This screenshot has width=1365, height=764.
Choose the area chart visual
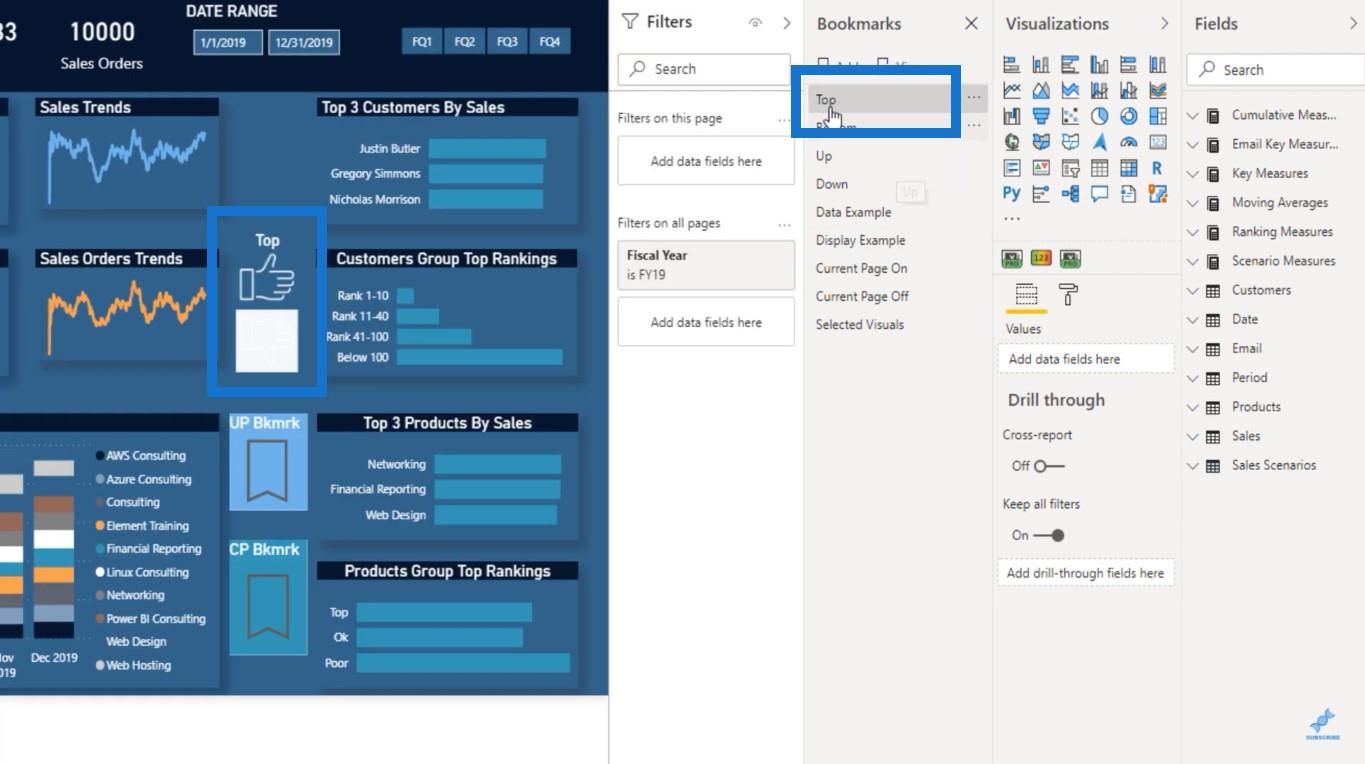coord(1041,91)
